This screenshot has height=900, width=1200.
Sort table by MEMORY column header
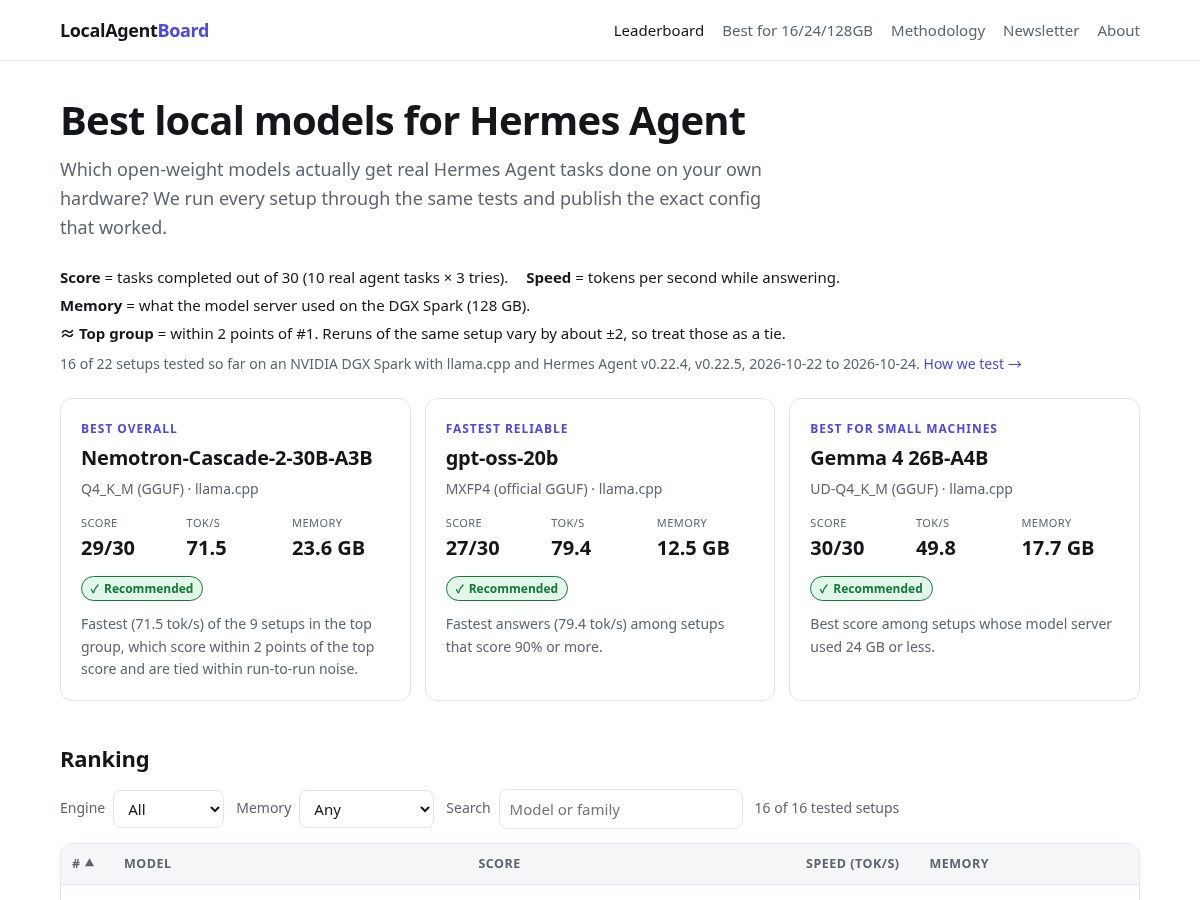(959, 863)
